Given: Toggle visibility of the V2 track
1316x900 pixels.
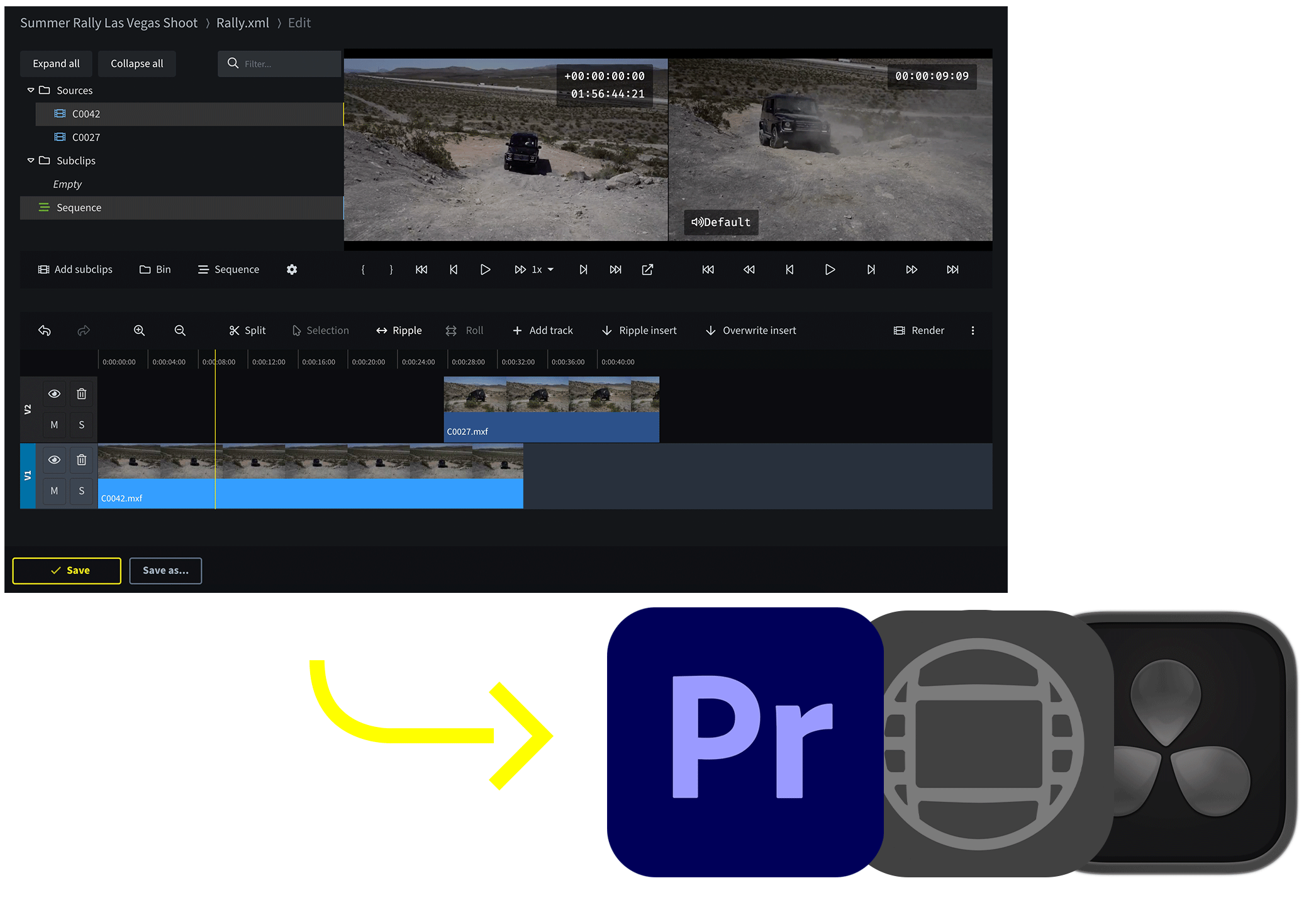Looking at the screenshot, I should [x=54, y=393].
